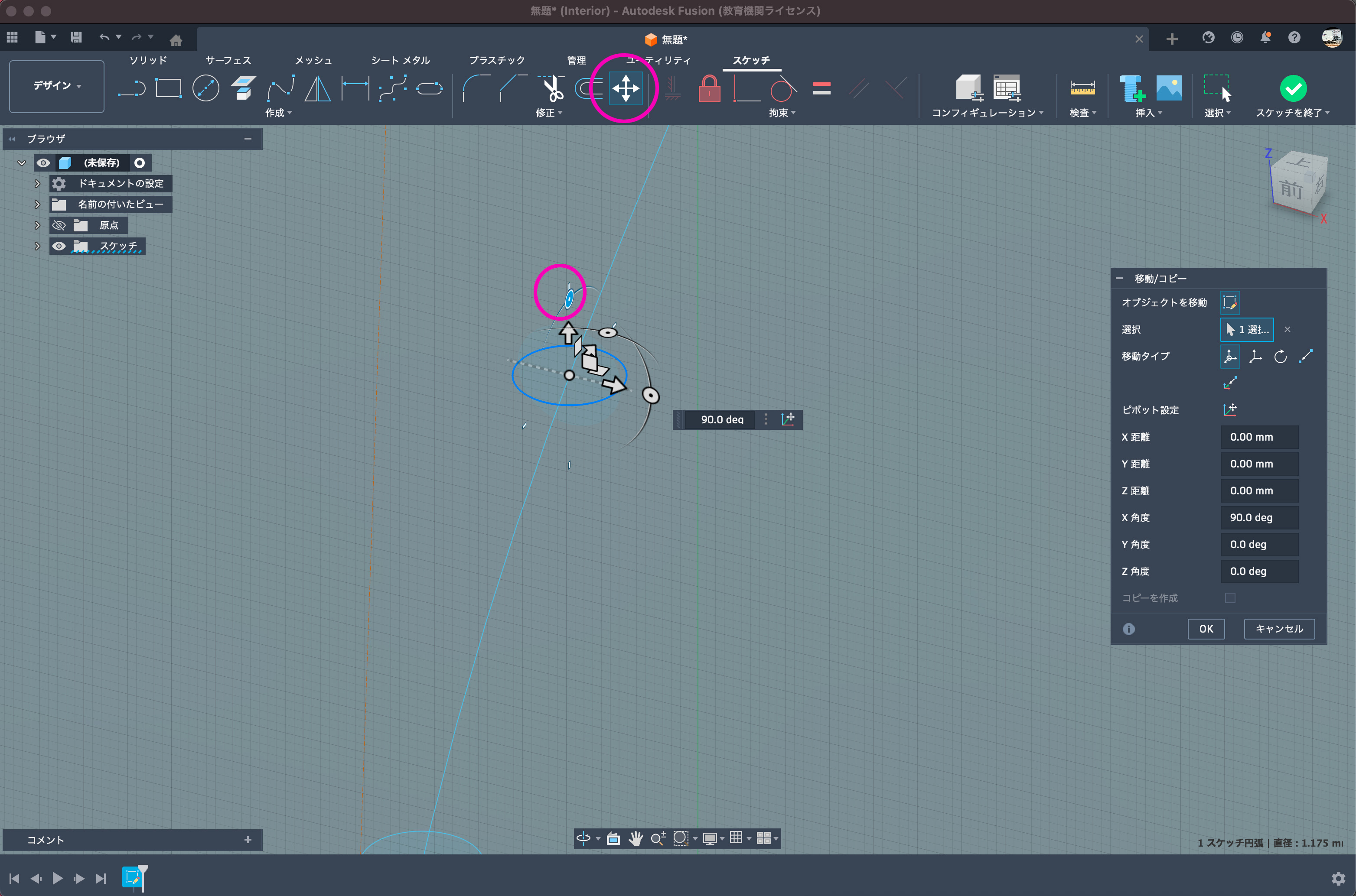
Task: Click the Set Pivot icon
Action: [1230, 410]
